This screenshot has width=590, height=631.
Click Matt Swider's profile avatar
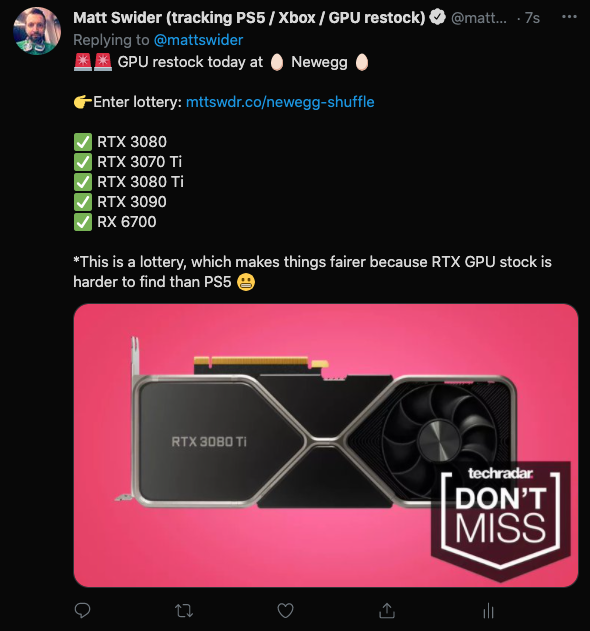(x=37, y=31)
